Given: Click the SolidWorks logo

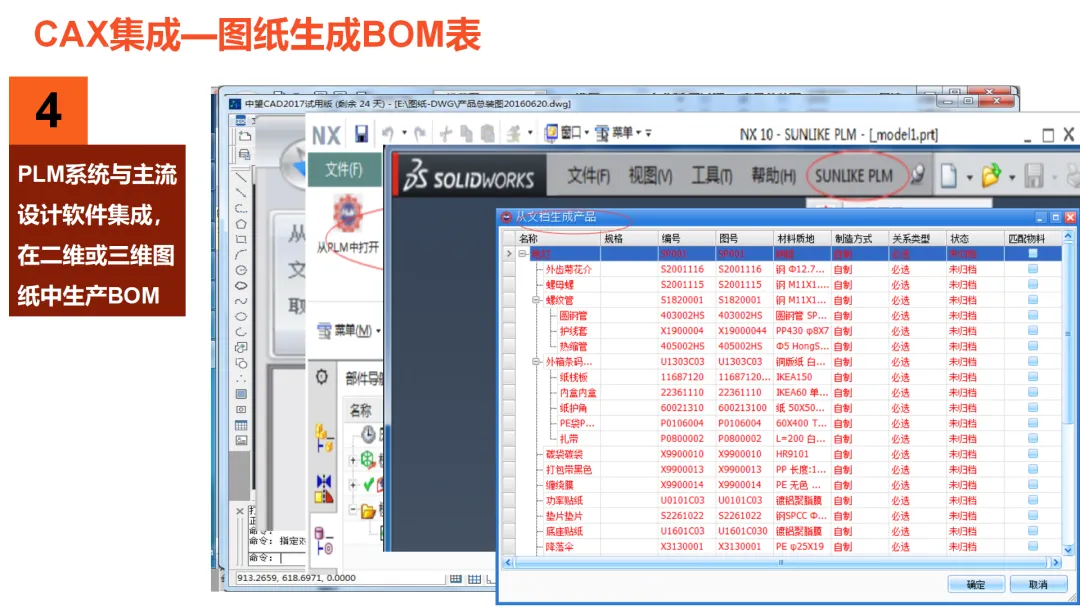Looking at the screenshot, I should [469, 176].
